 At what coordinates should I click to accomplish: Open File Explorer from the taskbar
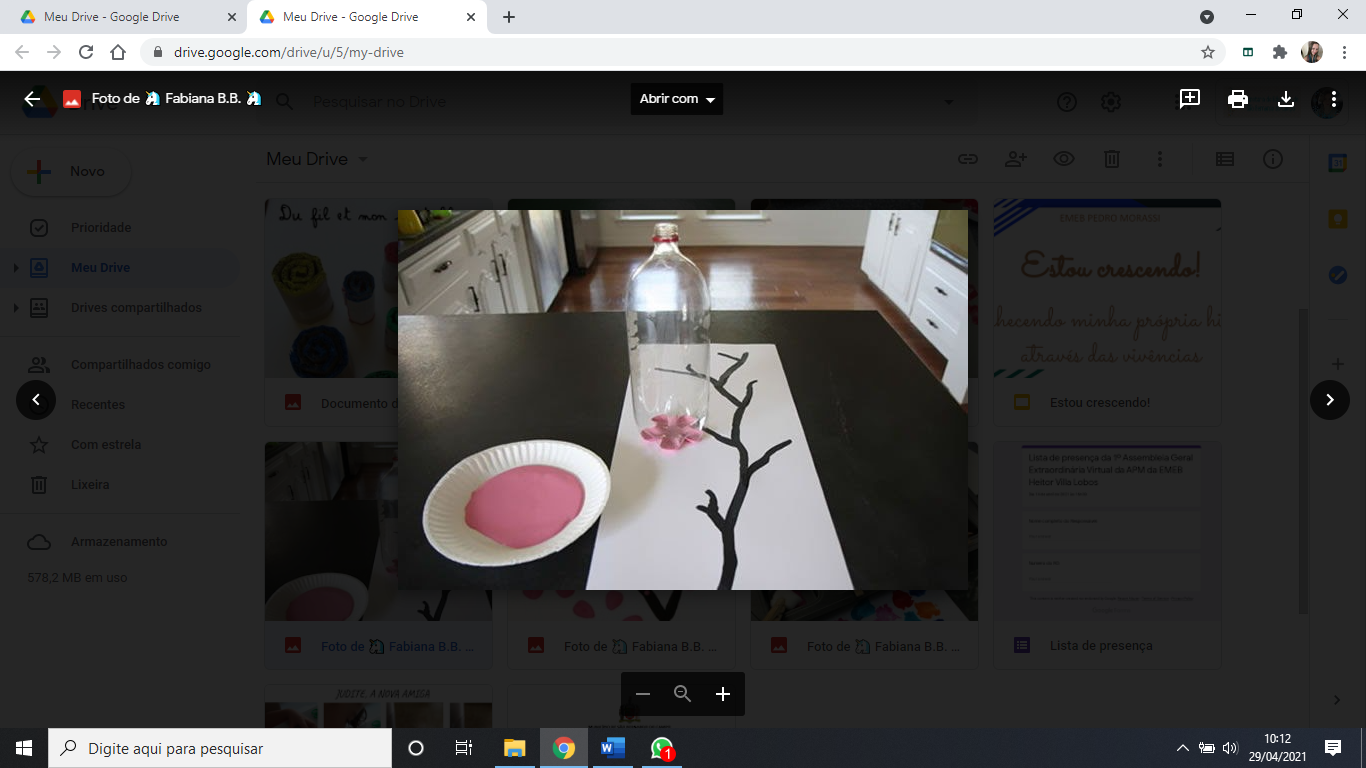[x=515, y=748]
